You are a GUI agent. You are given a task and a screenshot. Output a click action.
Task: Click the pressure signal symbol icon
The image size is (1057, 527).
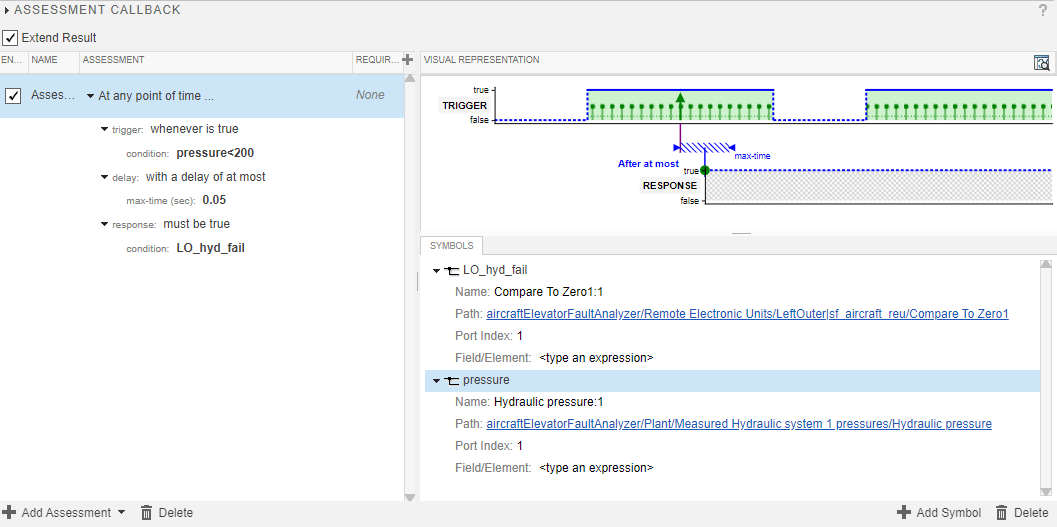(452, 380)
